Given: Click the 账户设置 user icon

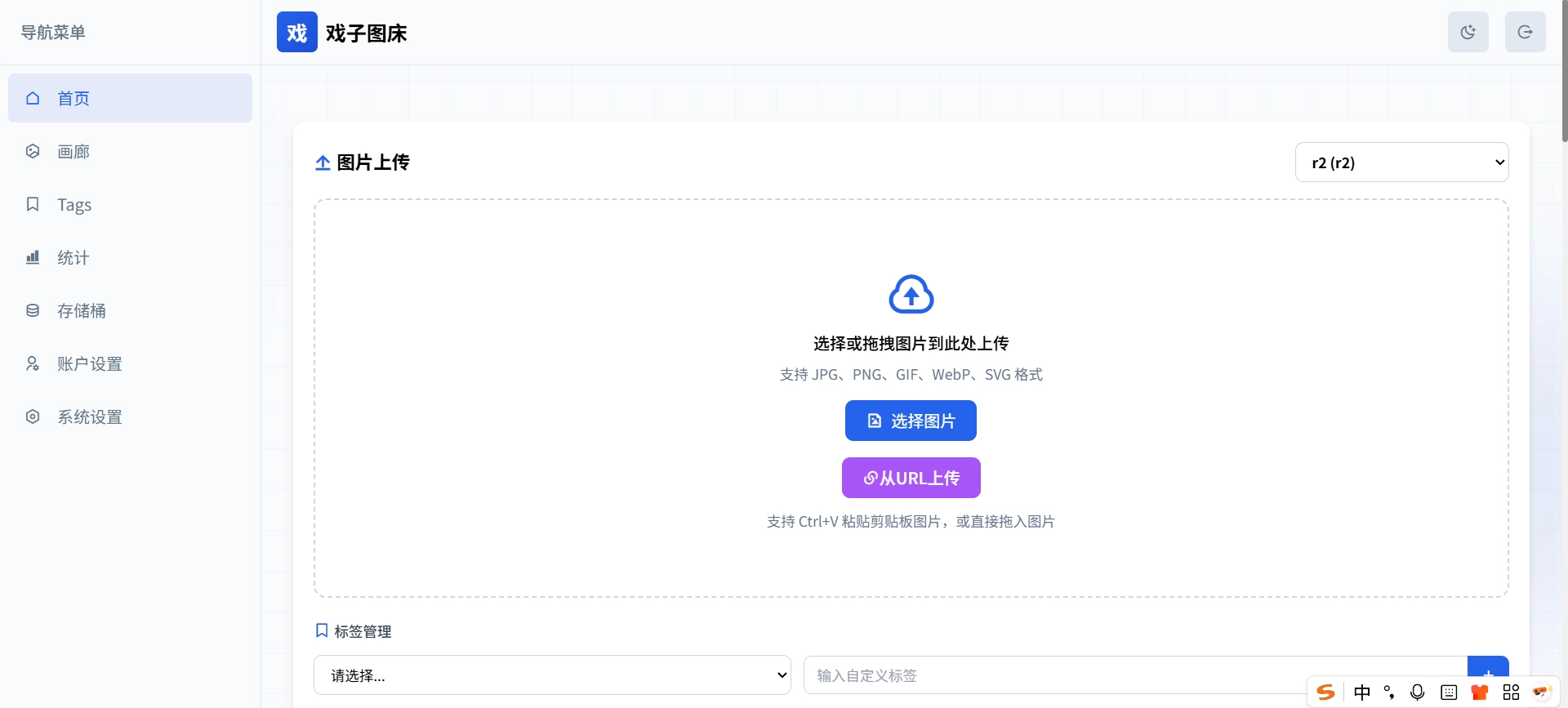Looking at the screenshot, I should [x=33, y=363].
